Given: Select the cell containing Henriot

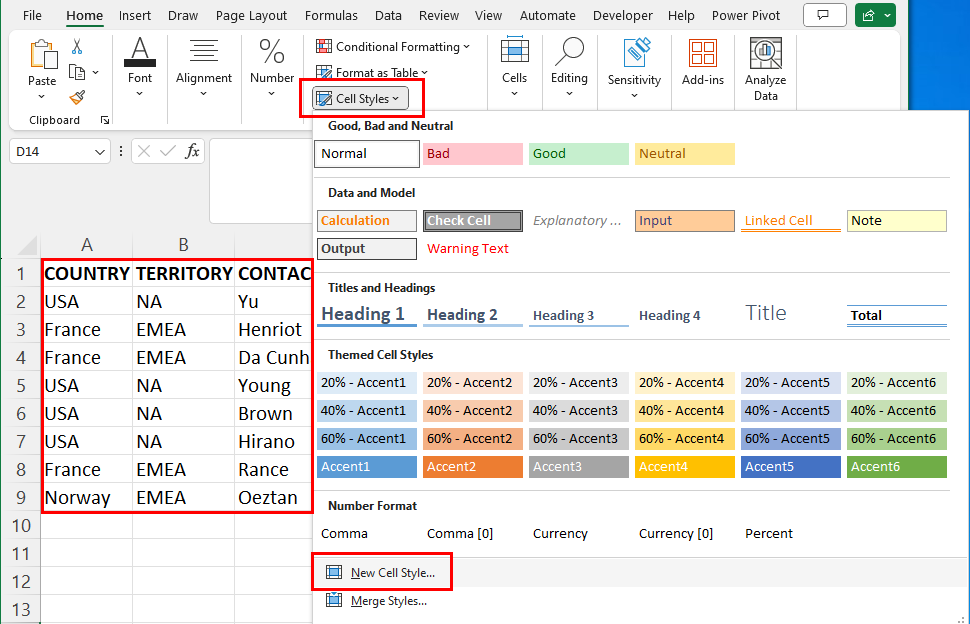Looking at the screenshot, I should (x=273, y=330).
